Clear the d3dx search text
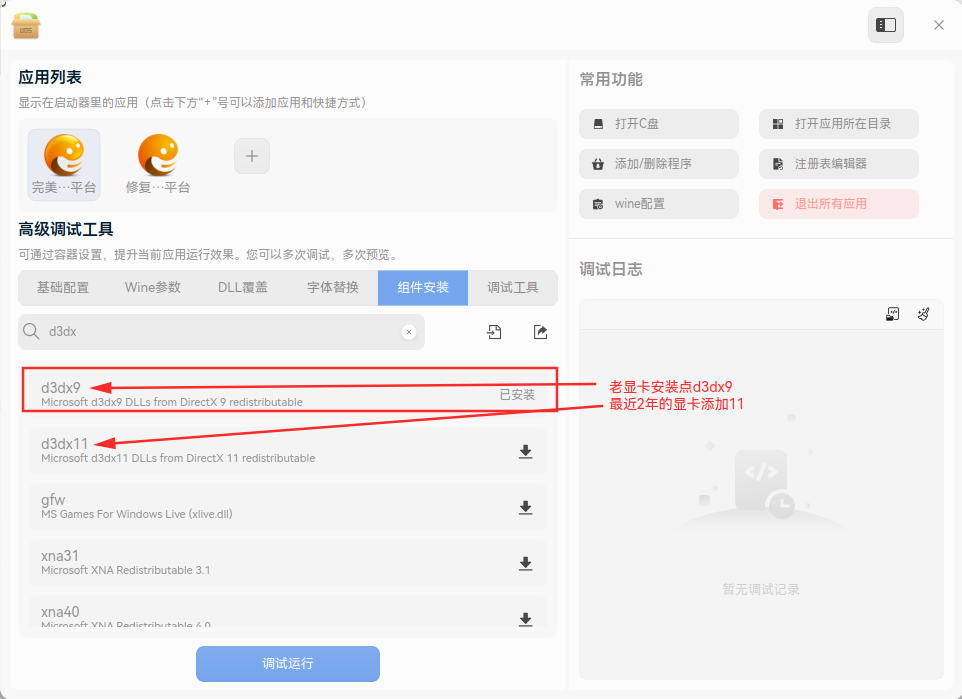 click(x=409, y=332)
